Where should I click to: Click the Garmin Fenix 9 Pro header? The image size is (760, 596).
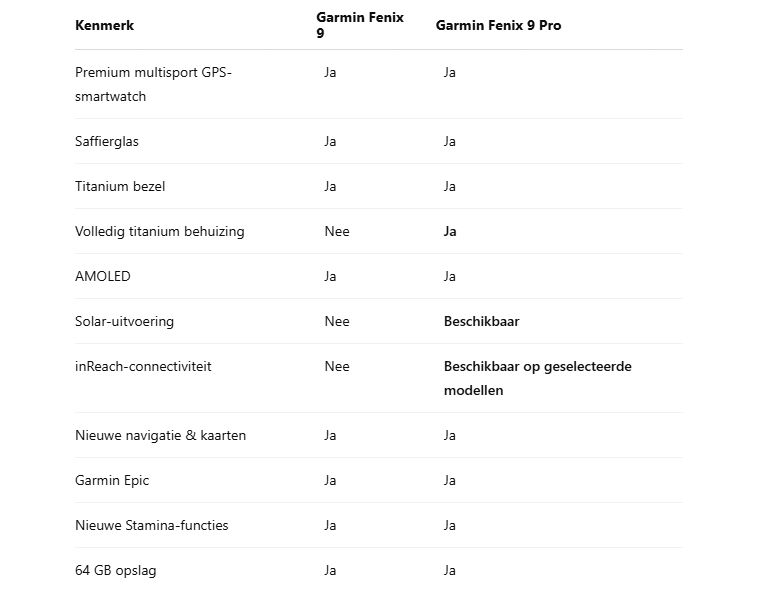pos(498,25)
